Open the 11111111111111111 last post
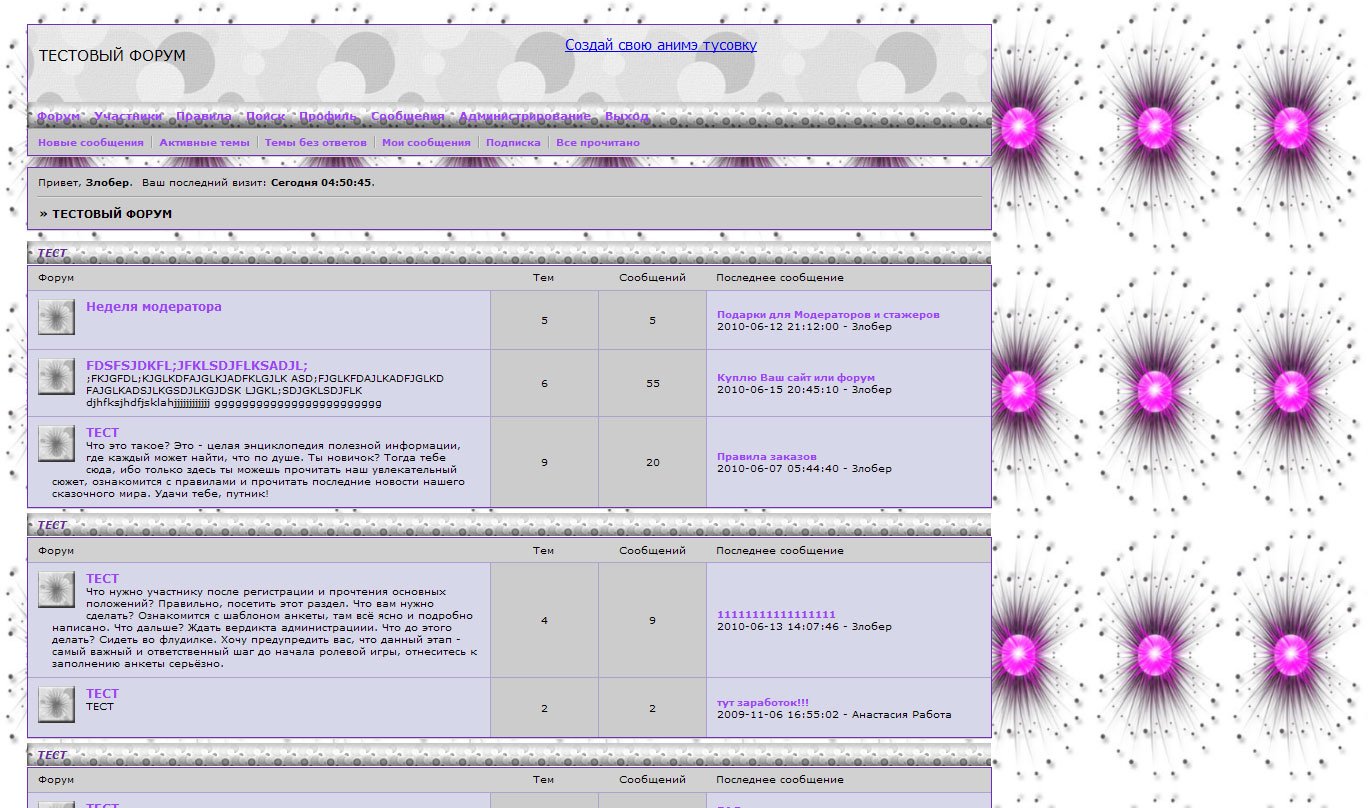This screenshot has width=1368, height=808. point(776,615)
